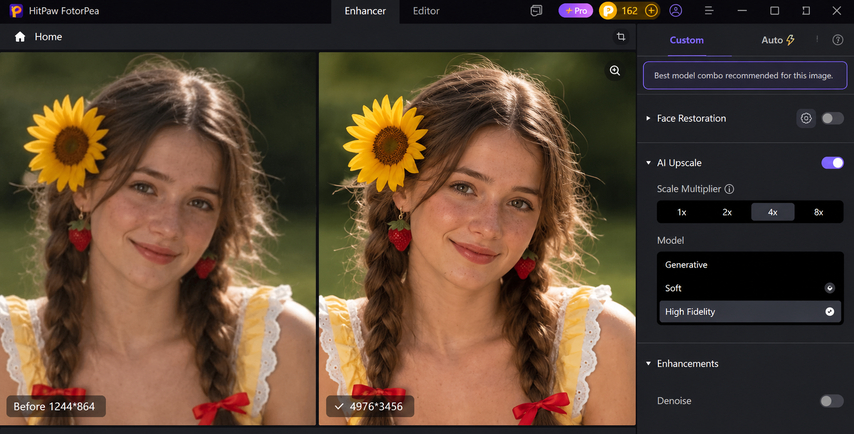Click the crop tool icon

coord(620,36)
